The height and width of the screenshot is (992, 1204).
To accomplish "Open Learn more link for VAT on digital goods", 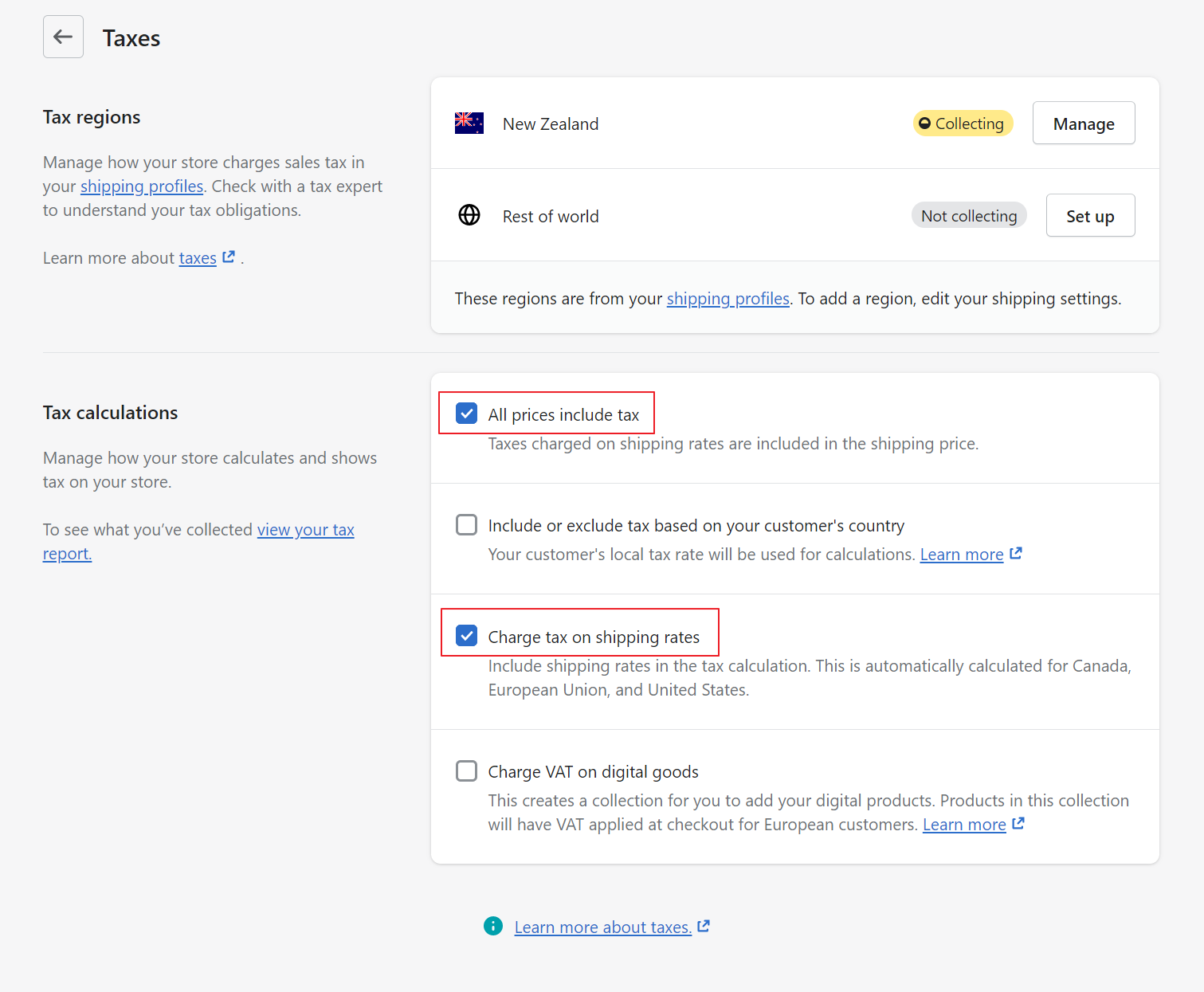I will [964, 825].
